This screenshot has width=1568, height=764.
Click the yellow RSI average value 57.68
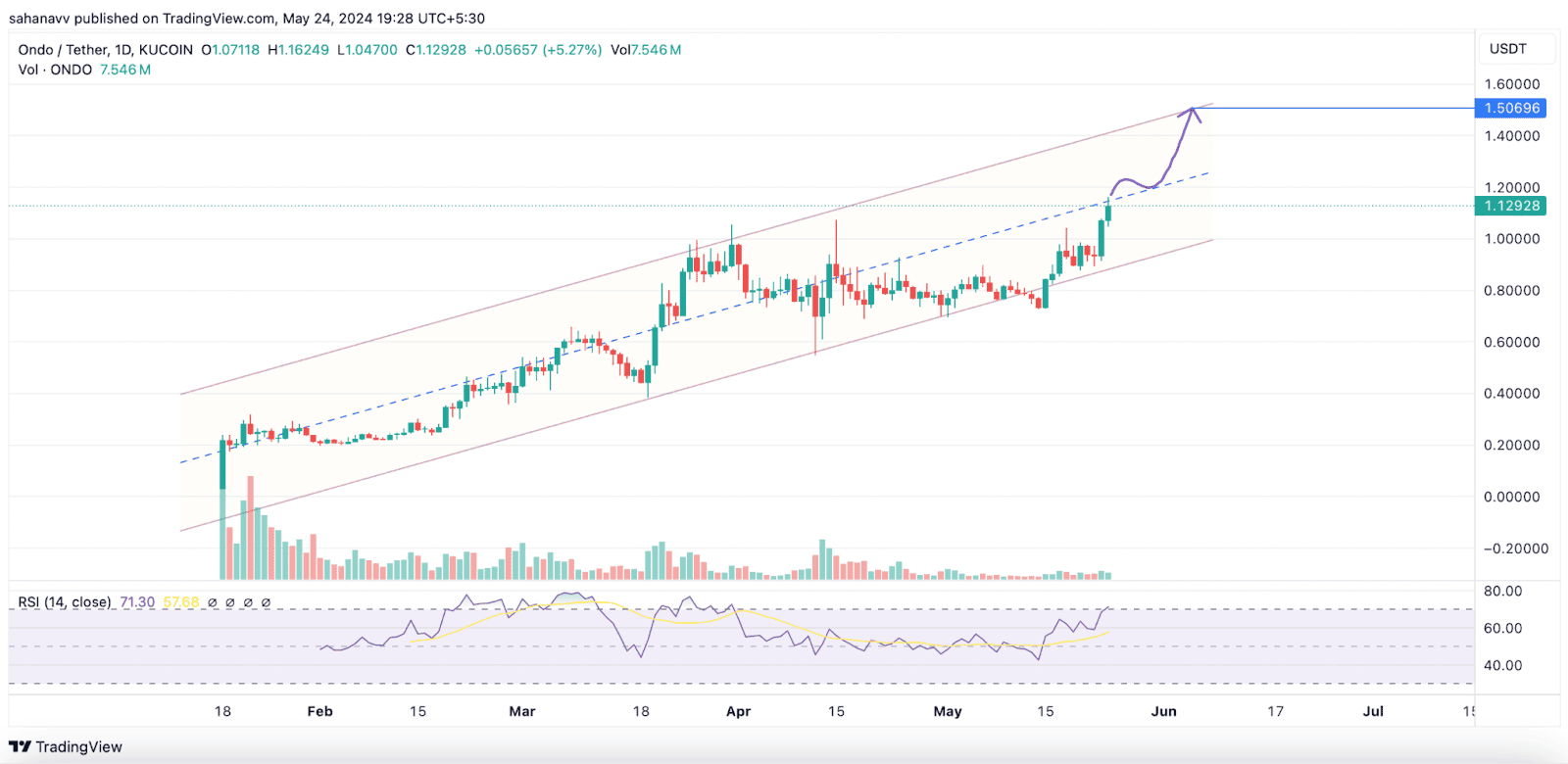click(181, 602)
